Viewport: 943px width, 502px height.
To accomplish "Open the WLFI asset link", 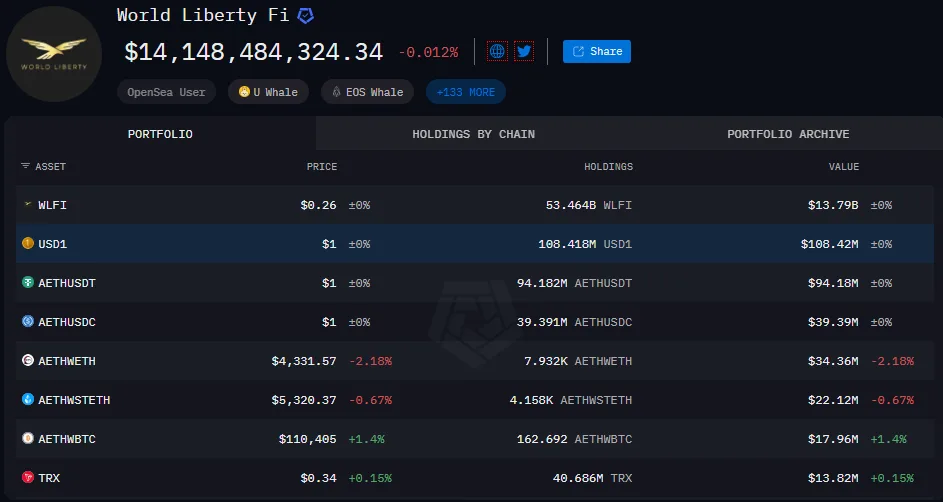I will pos(52,205).
